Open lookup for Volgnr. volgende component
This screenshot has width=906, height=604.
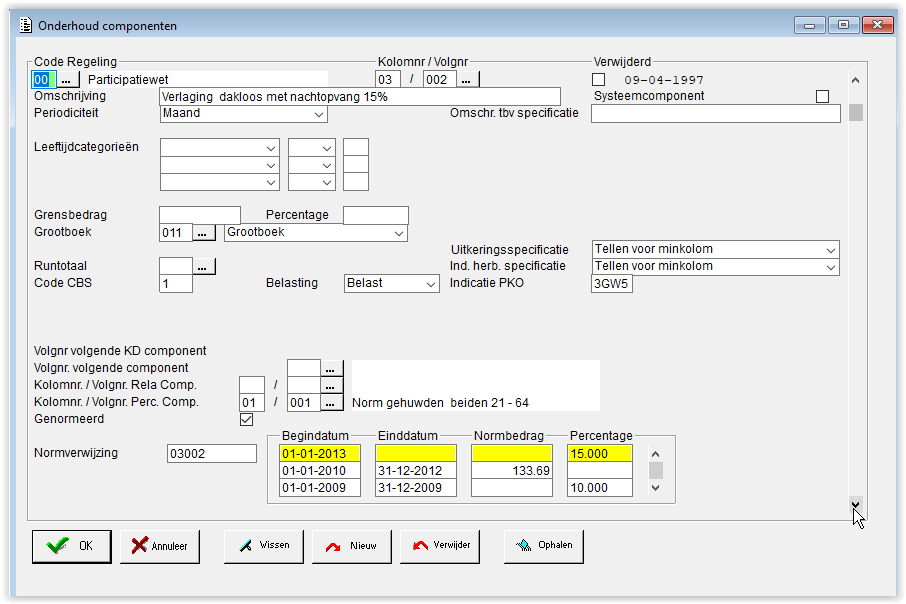[x=331, y=369]
